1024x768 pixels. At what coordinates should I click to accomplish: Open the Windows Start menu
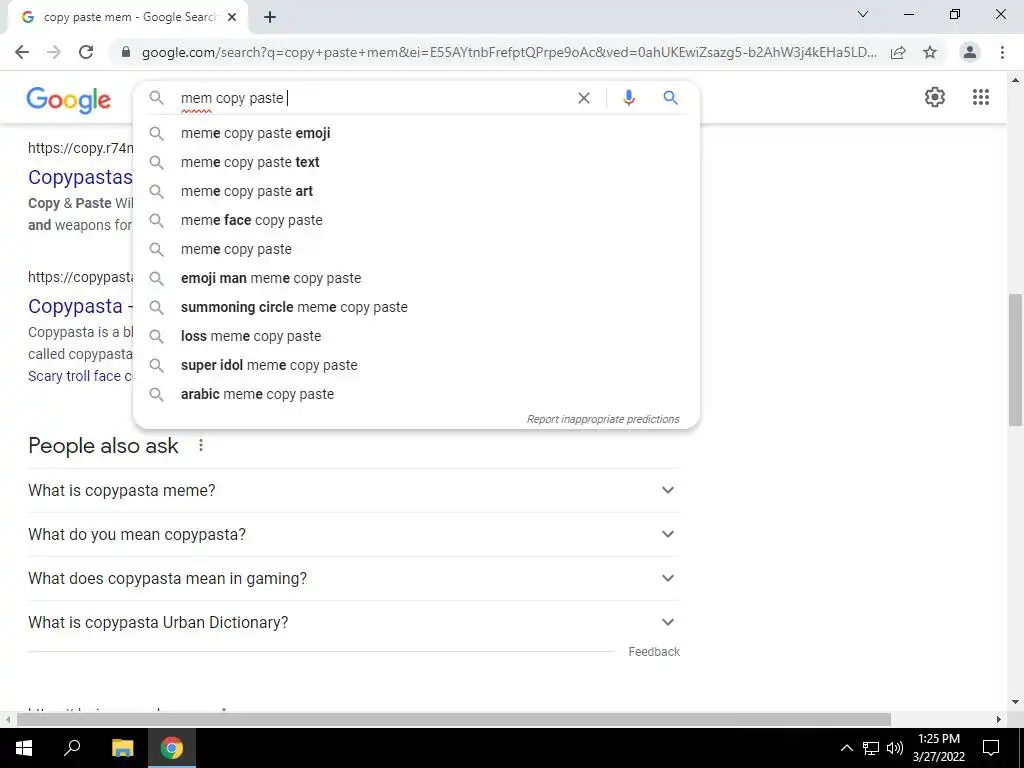[x=24, y=748]
